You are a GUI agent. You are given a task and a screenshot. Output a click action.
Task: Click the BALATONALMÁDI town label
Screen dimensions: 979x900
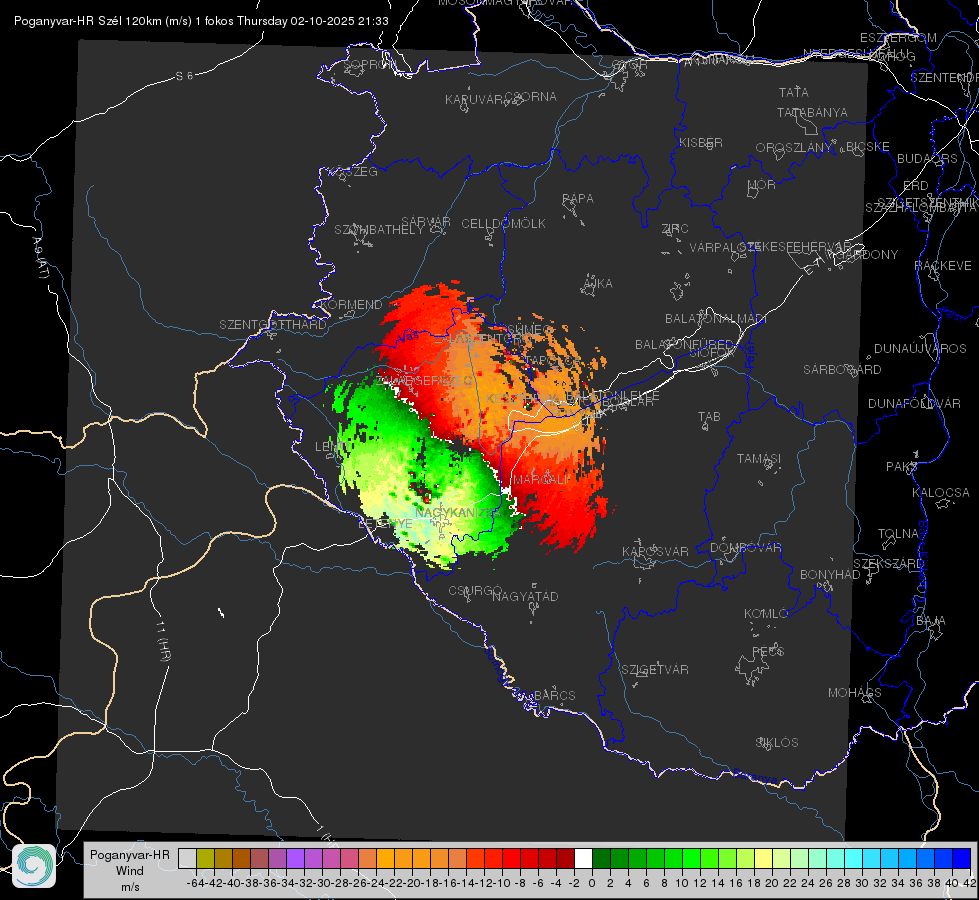pos(716,319)
